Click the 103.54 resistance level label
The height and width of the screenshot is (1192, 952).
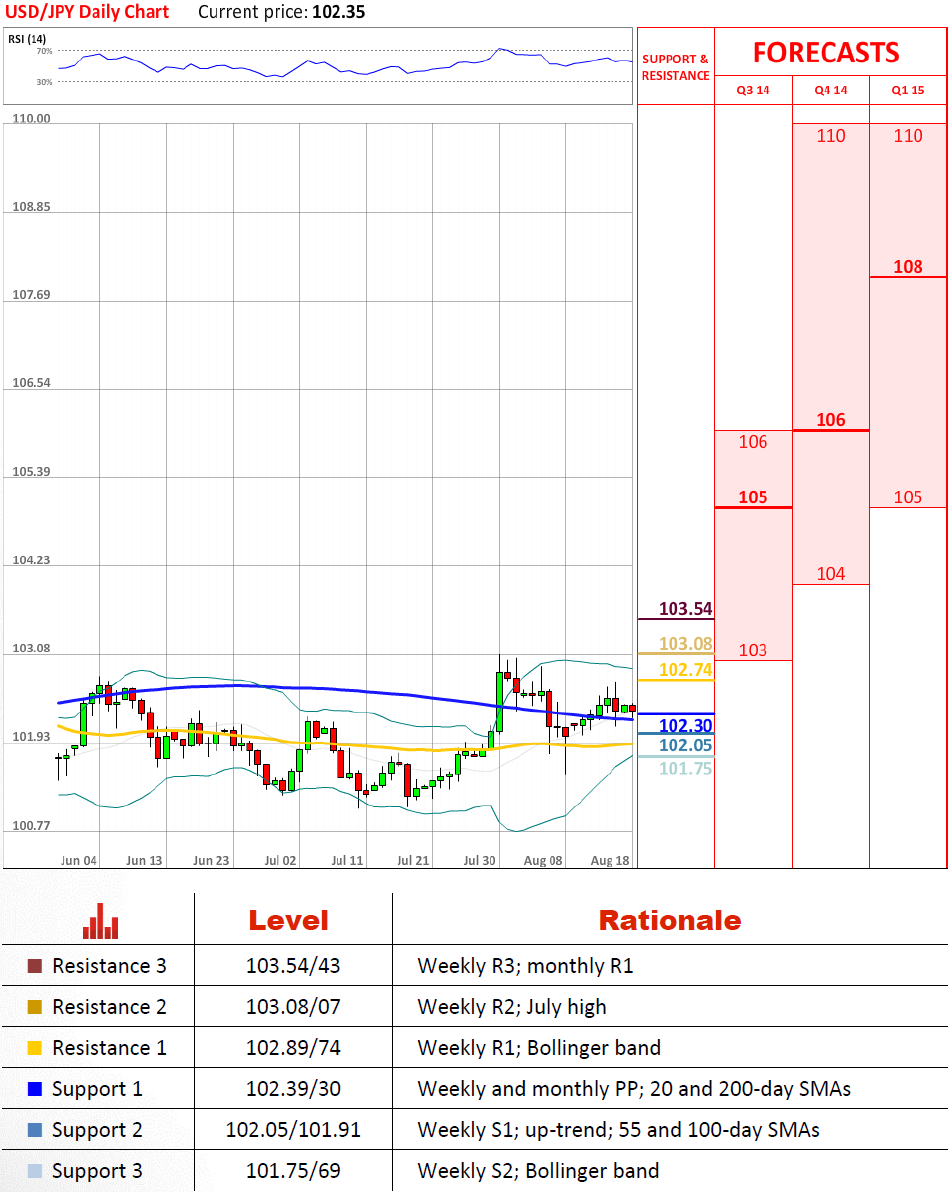[x=685, y=609]
